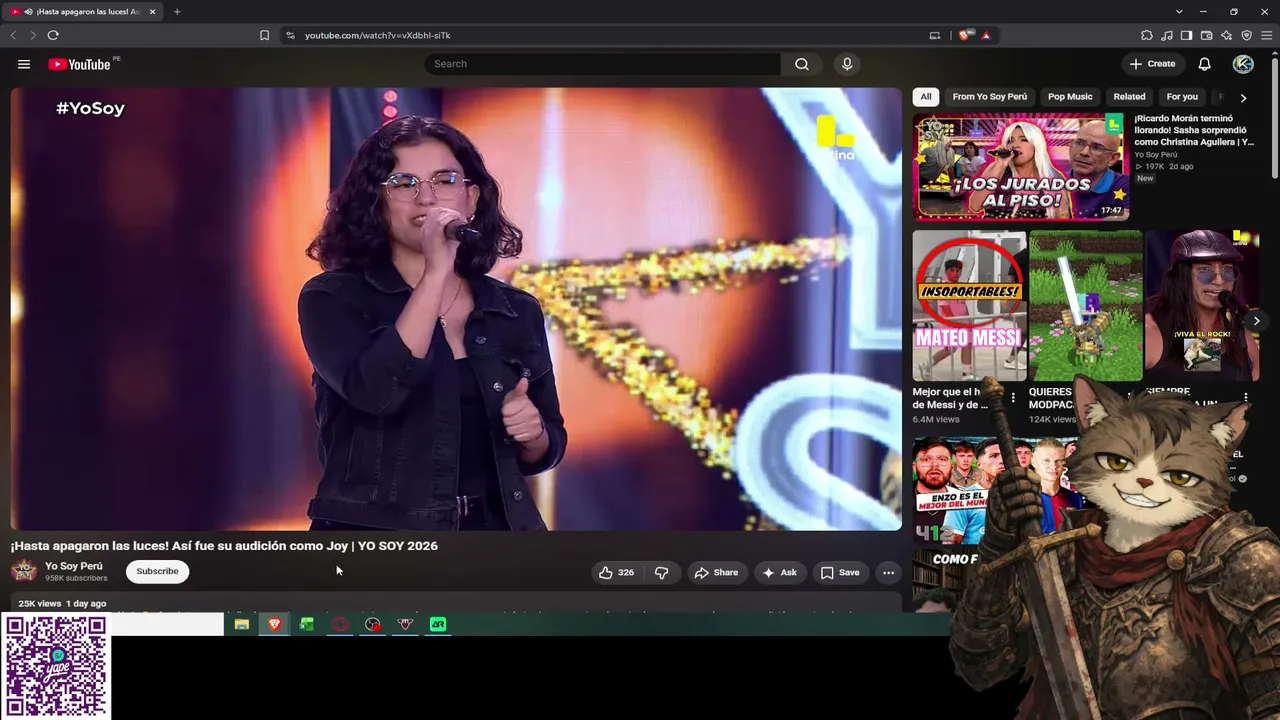Click the 25K views 1 day ago text

pos(62,604)
